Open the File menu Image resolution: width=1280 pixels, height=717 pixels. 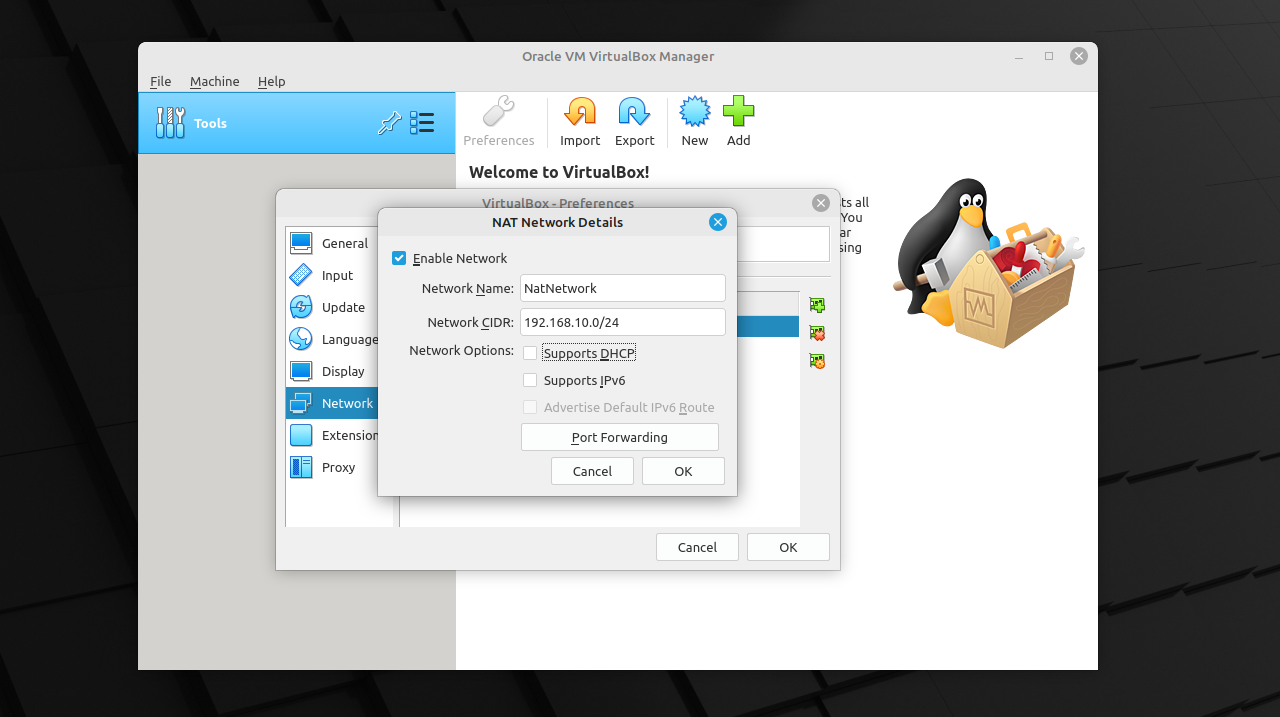(160, 81)
